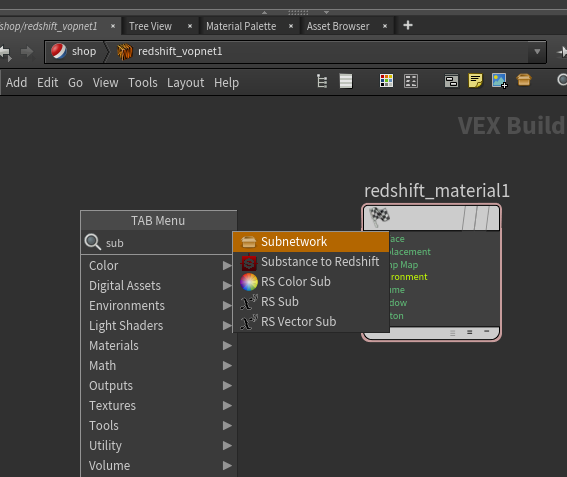The height and width of the screenshot is (477, 567).
Task: Add a new pane tab with plus
Action: [x=408, y=25]
